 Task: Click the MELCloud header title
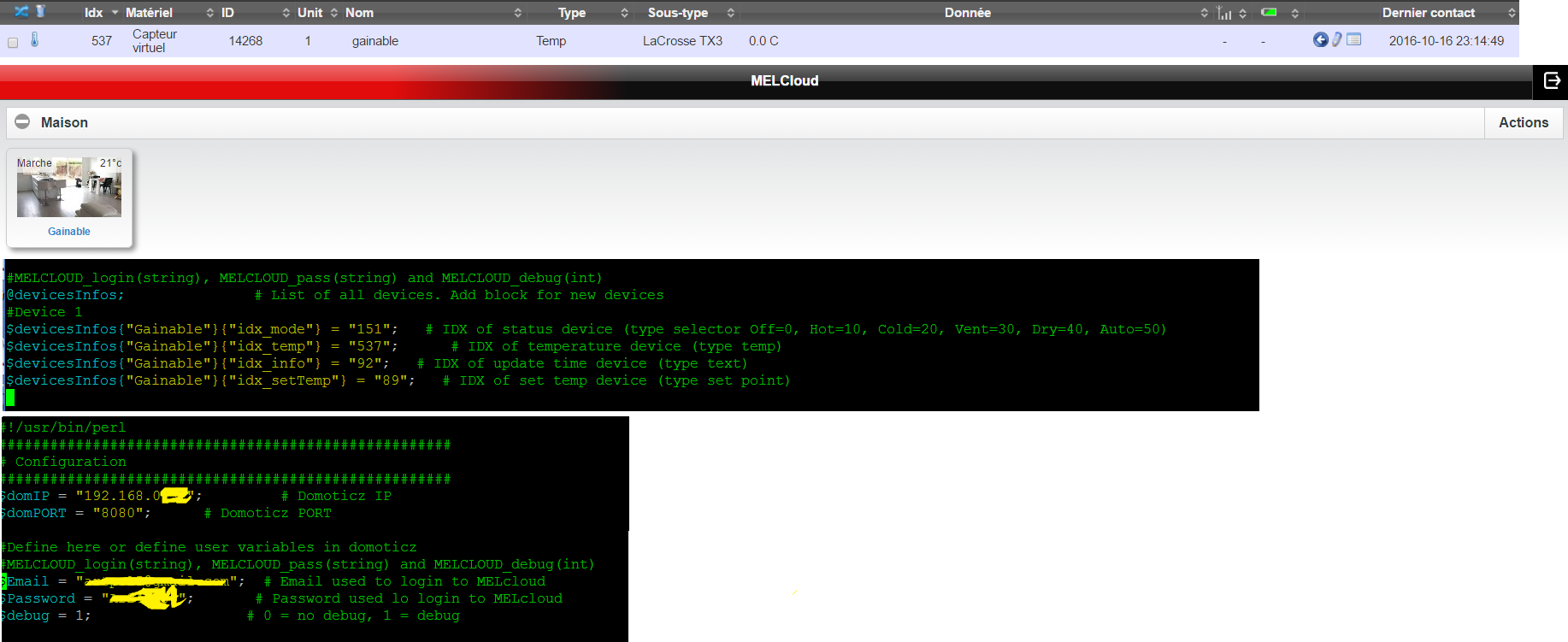point(784,80)
